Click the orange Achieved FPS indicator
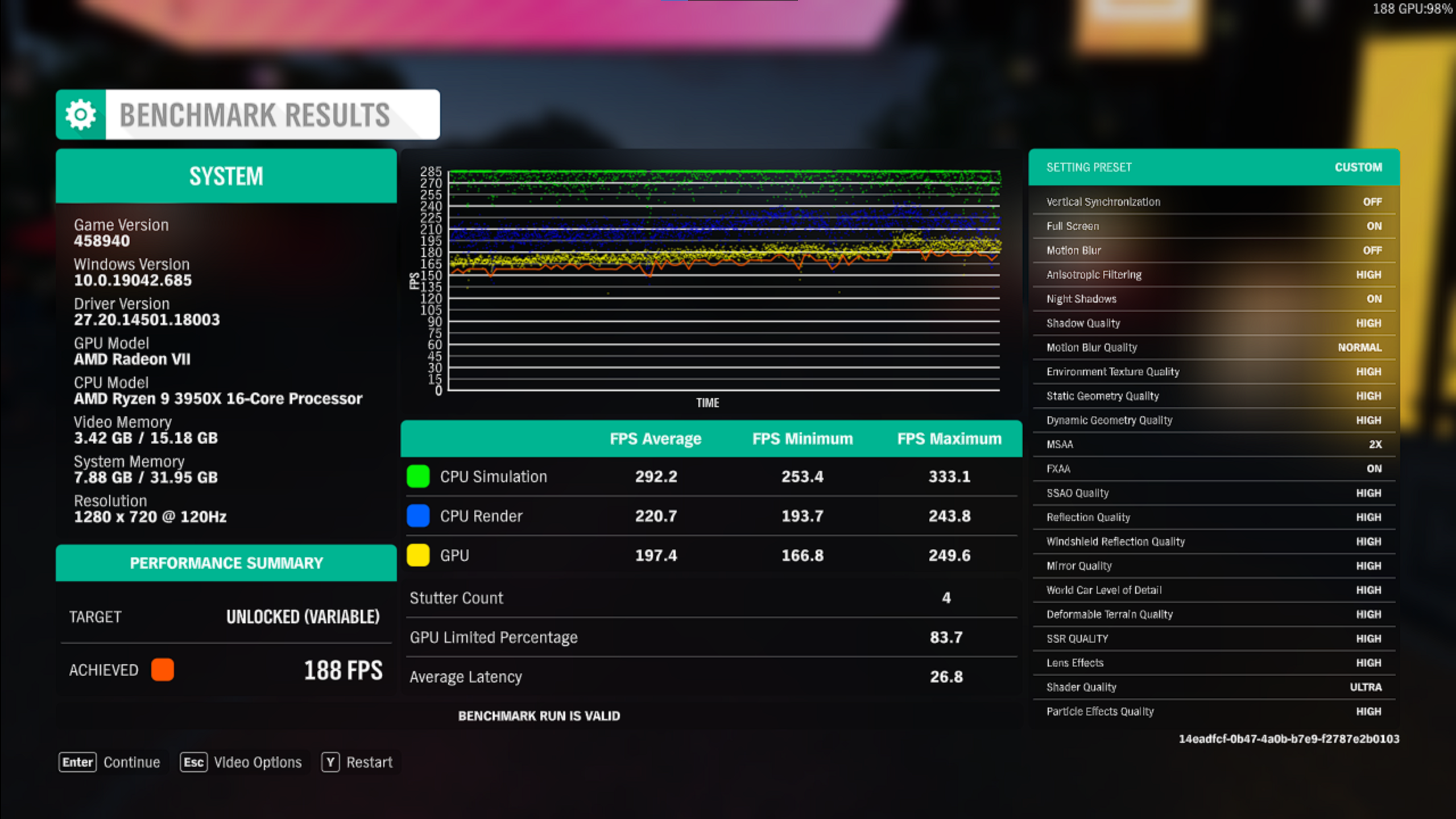 [162, 670]
